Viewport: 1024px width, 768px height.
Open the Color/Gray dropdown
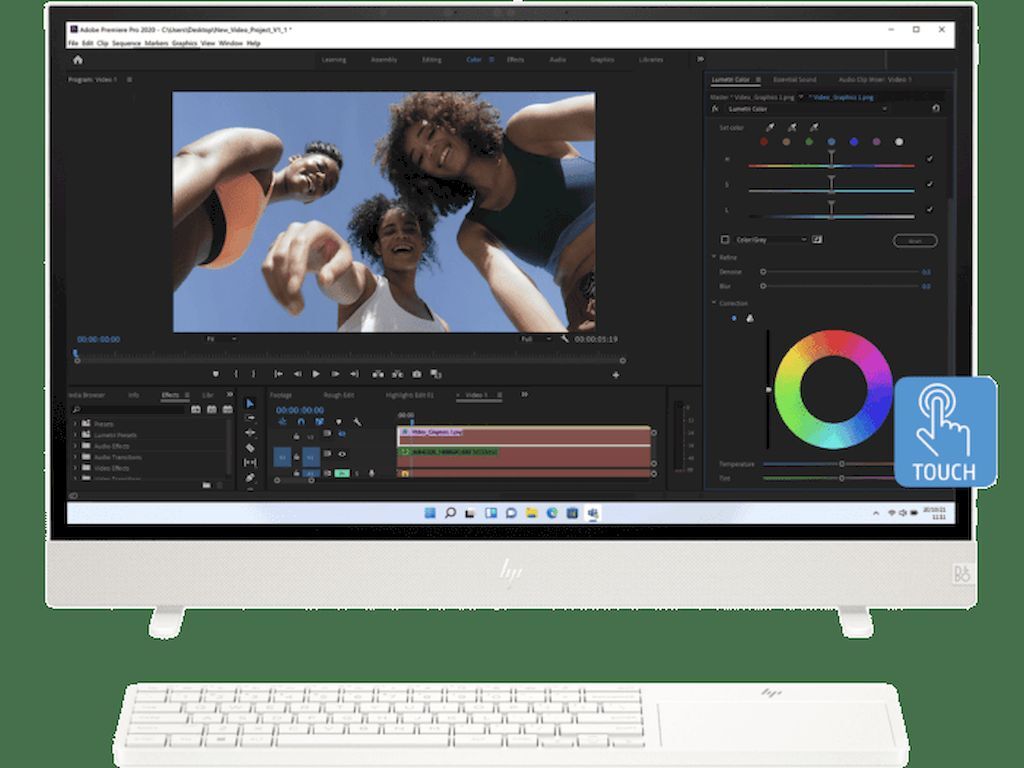click(771, 240)
